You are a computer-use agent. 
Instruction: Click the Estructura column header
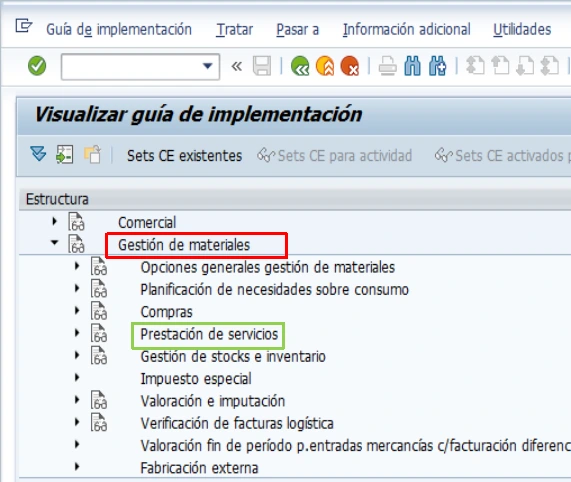click(295, 199)
